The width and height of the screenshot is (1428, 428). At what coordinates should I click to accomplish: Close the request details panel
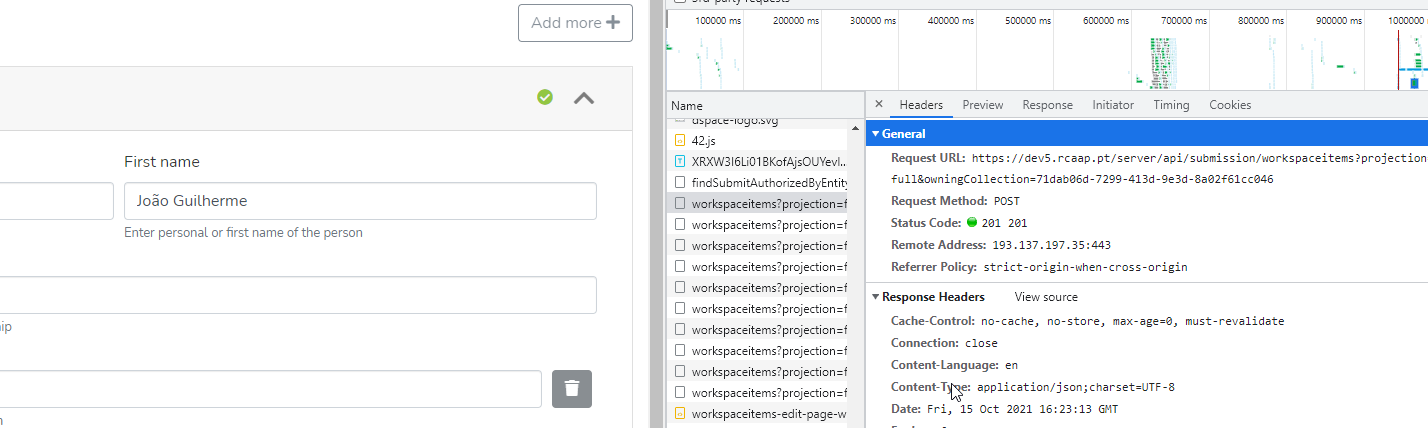pos(879,104)
